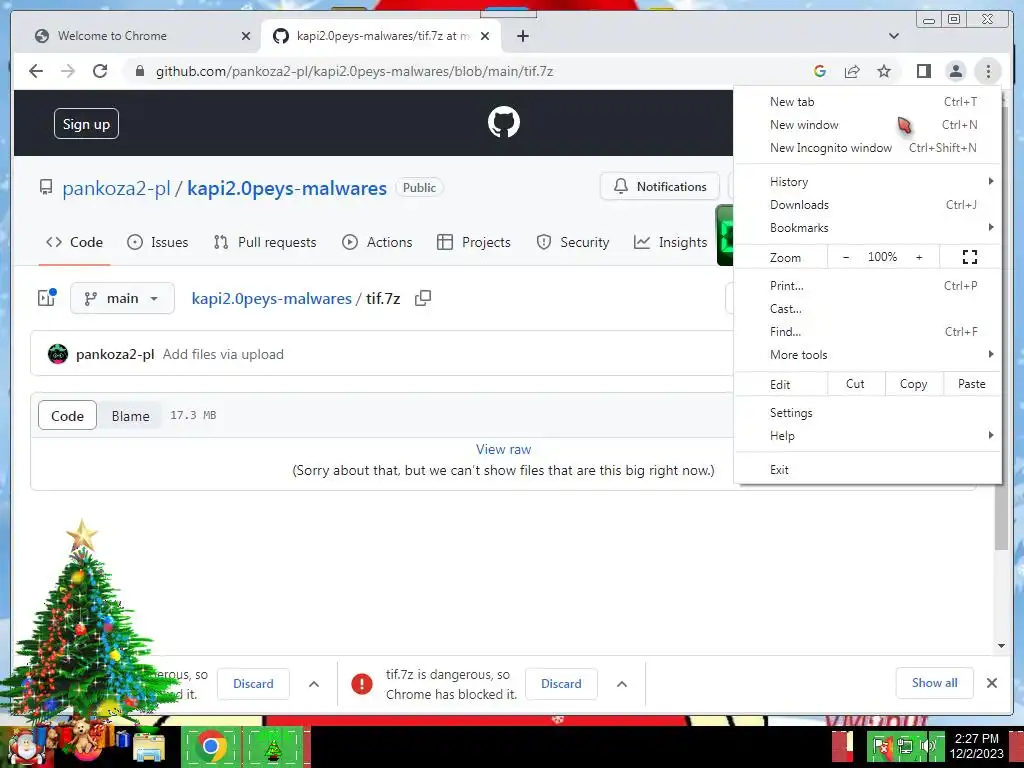This screenshot has height=768, width=1024.
Task: Click the volume tray icon
Action: [x=930, y=746]
